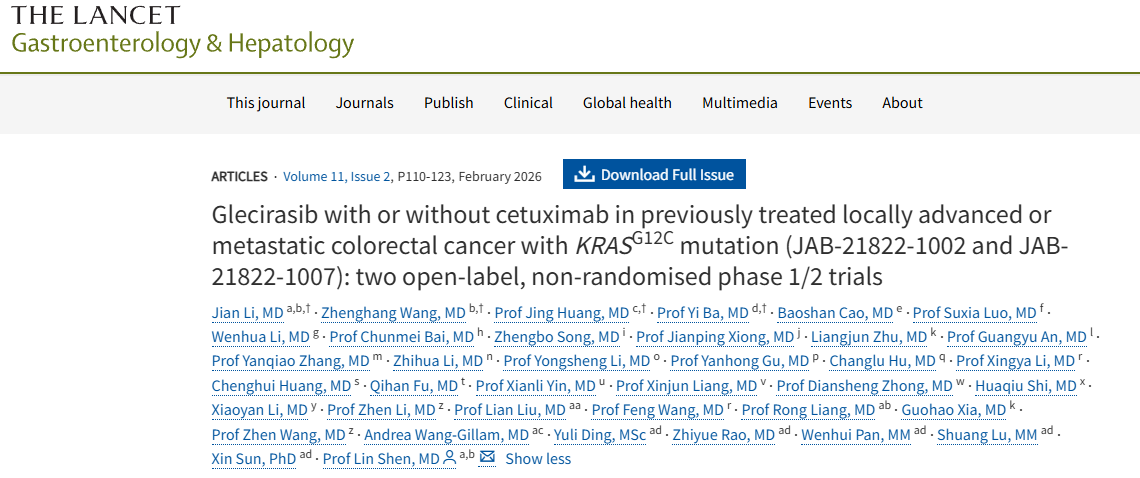Open the About menu item

pos(902,103)
